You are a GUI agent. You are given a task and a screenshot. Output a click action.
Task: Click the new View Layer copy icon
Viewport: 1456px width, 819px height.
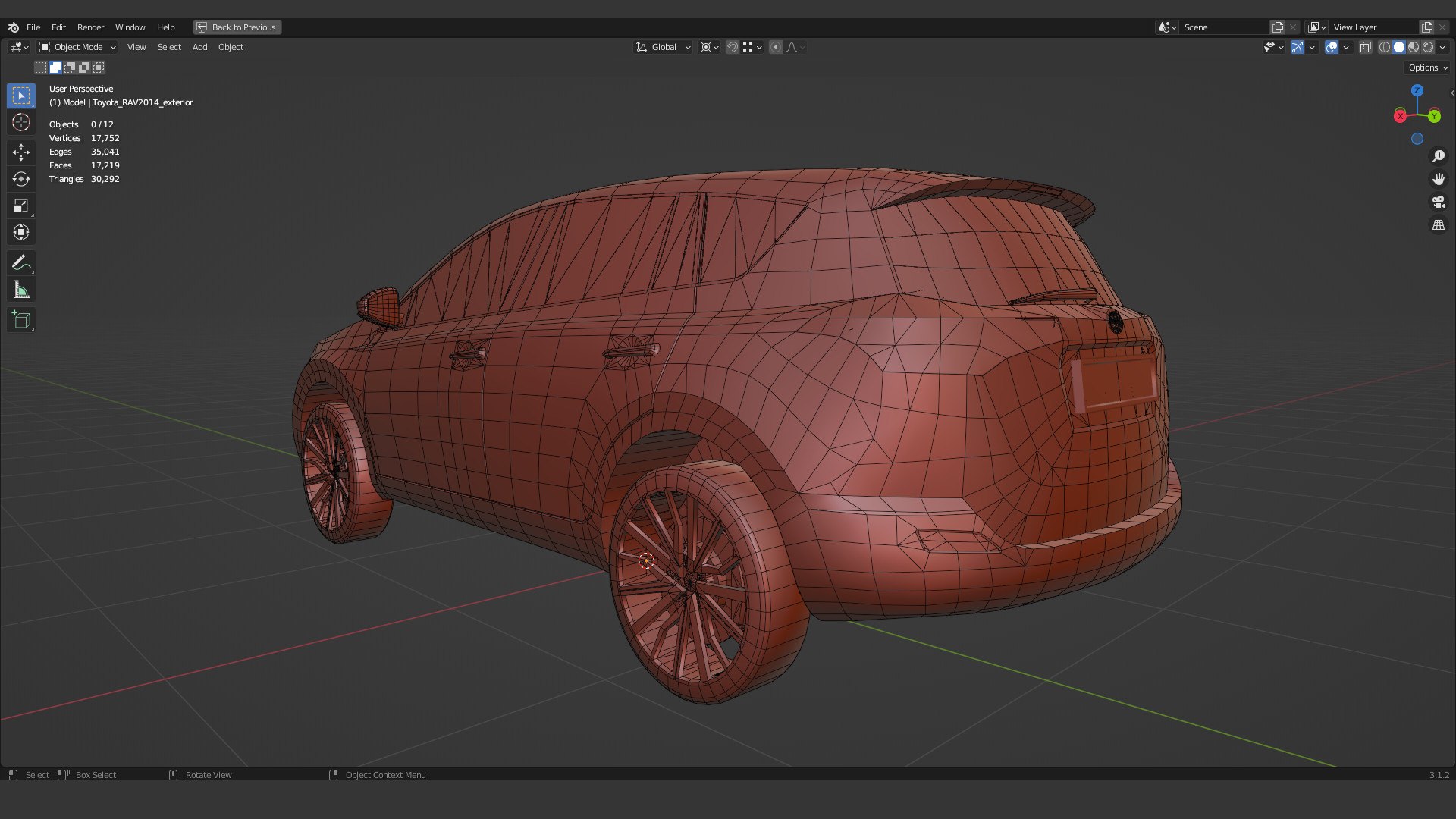pyautogui.click(x=1427, y=27)
